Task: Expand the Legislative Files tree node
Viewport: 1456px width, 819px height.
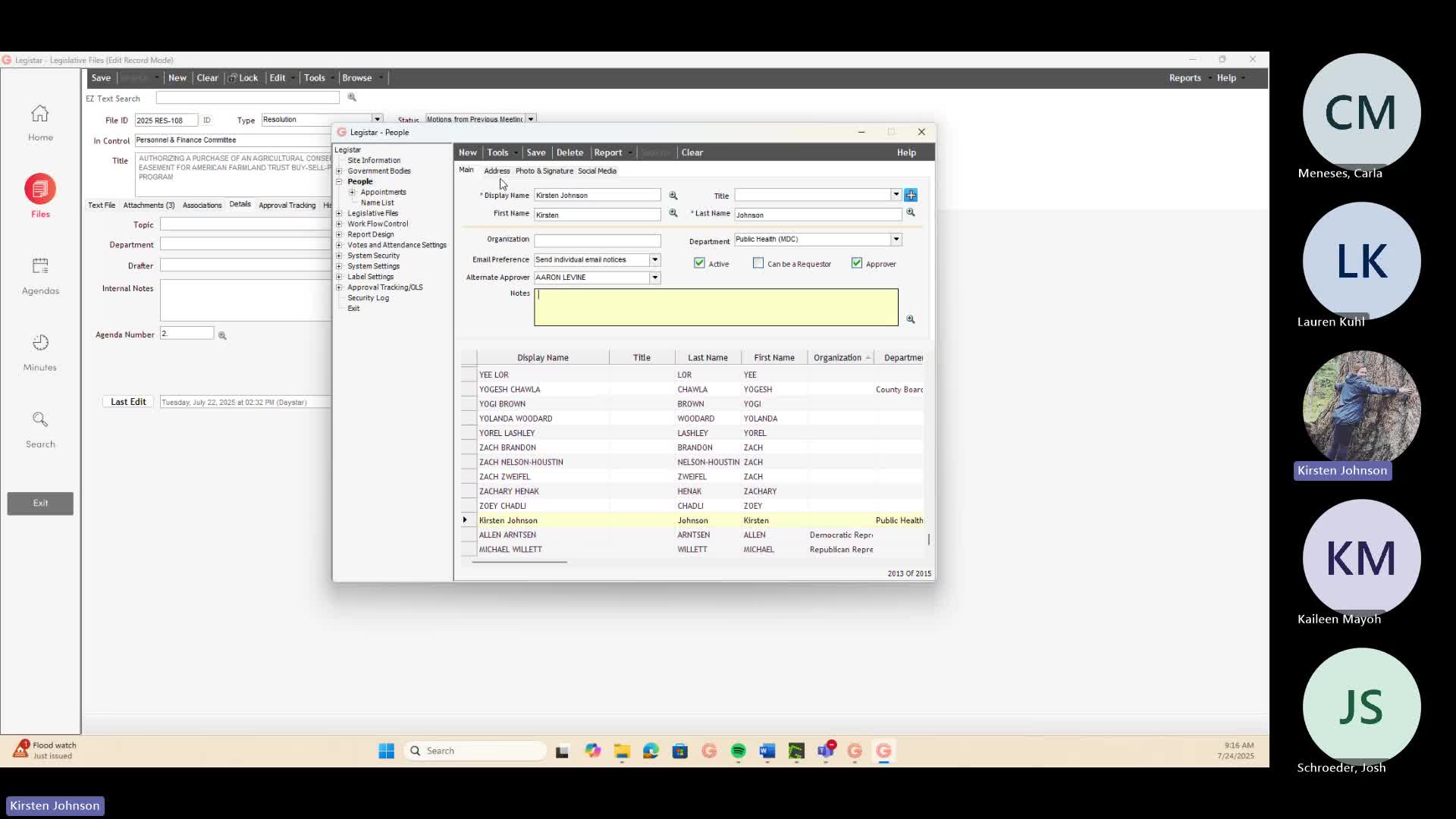Action: point(340,214)
